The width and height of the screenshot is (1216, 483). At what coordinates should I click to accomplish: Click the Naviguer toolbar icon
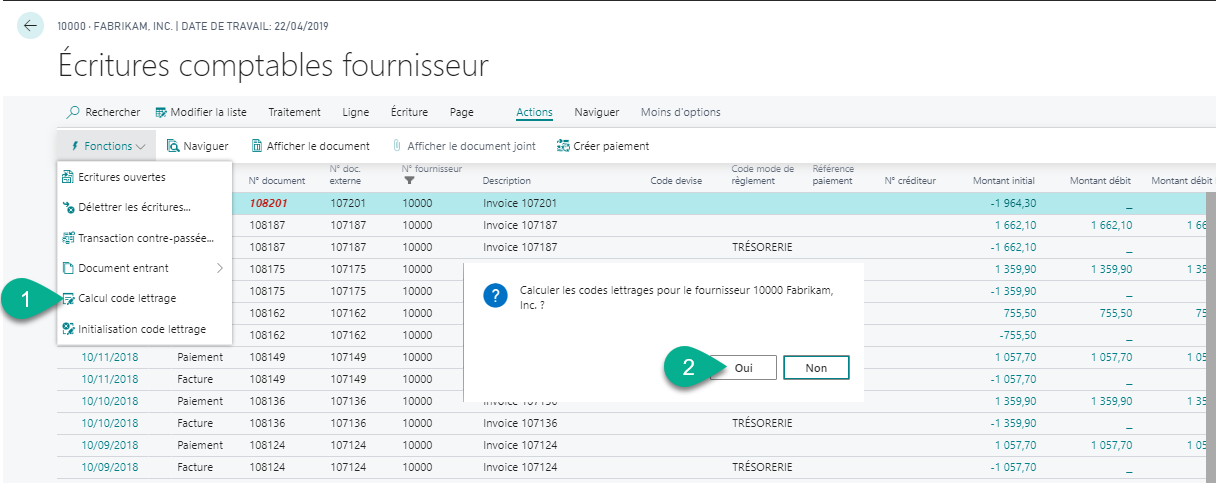pyautogui.click(x=173, y=146)
